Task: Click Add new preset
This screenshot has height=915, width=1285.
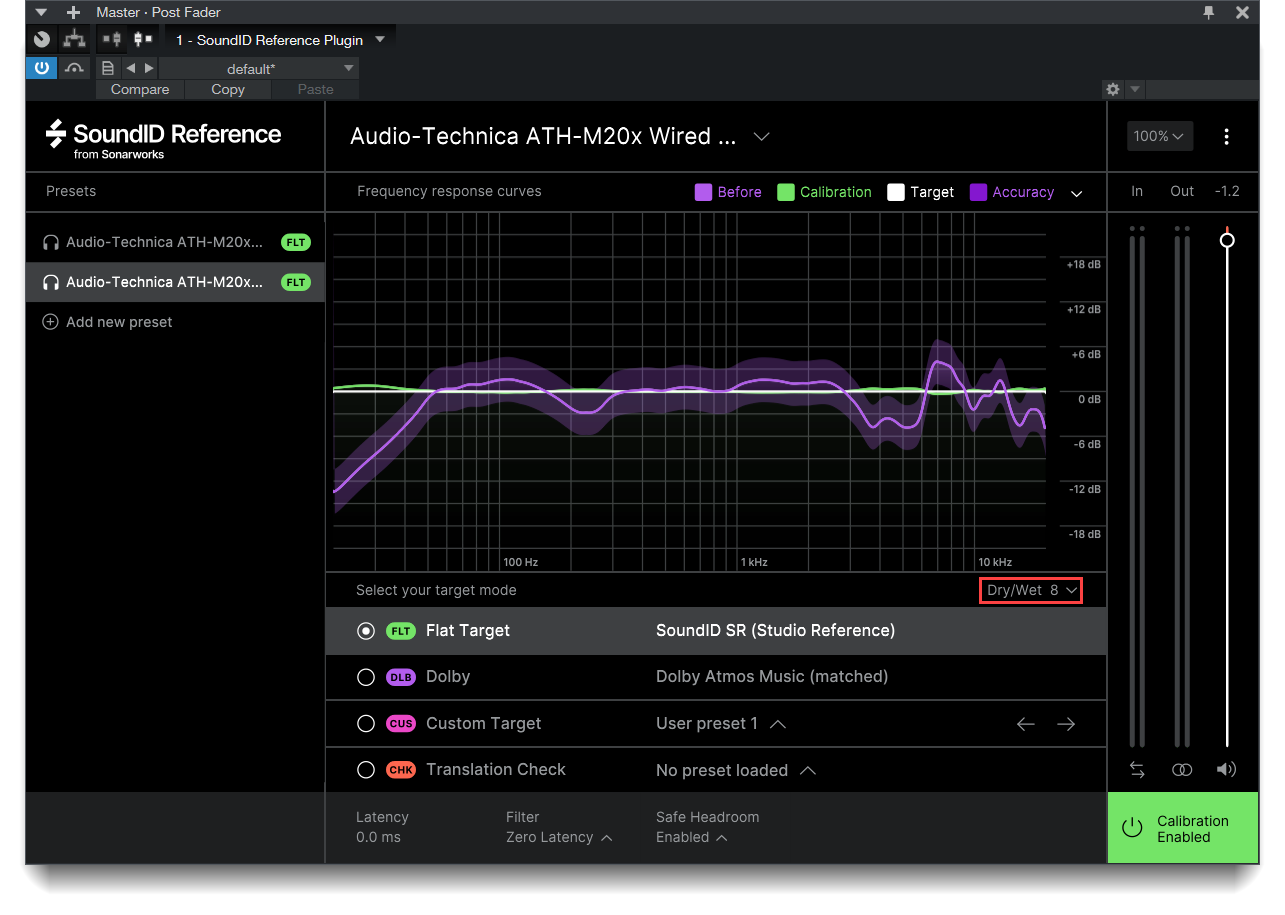Action: click(108, 322)
